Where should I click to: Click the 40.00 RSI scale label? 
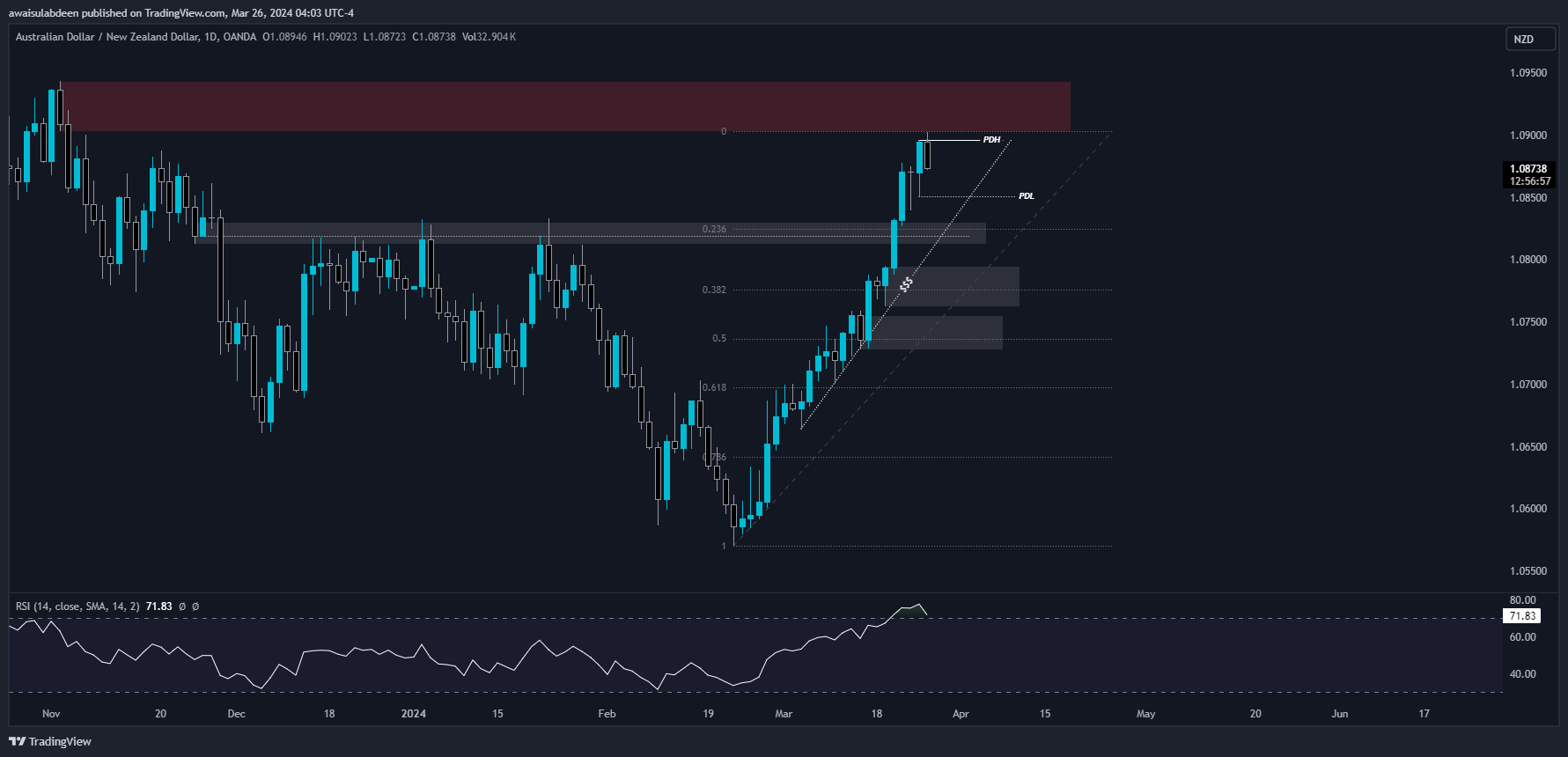coord(1522,674)
